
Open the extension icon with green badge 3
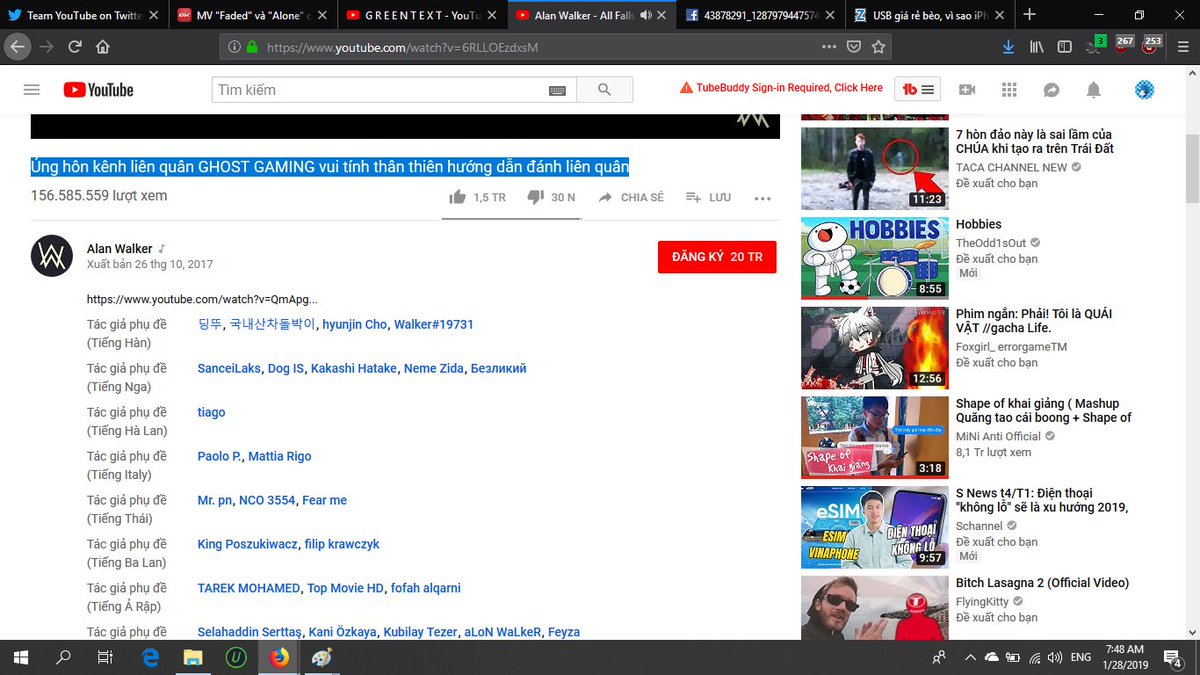tap(1095, 45)
